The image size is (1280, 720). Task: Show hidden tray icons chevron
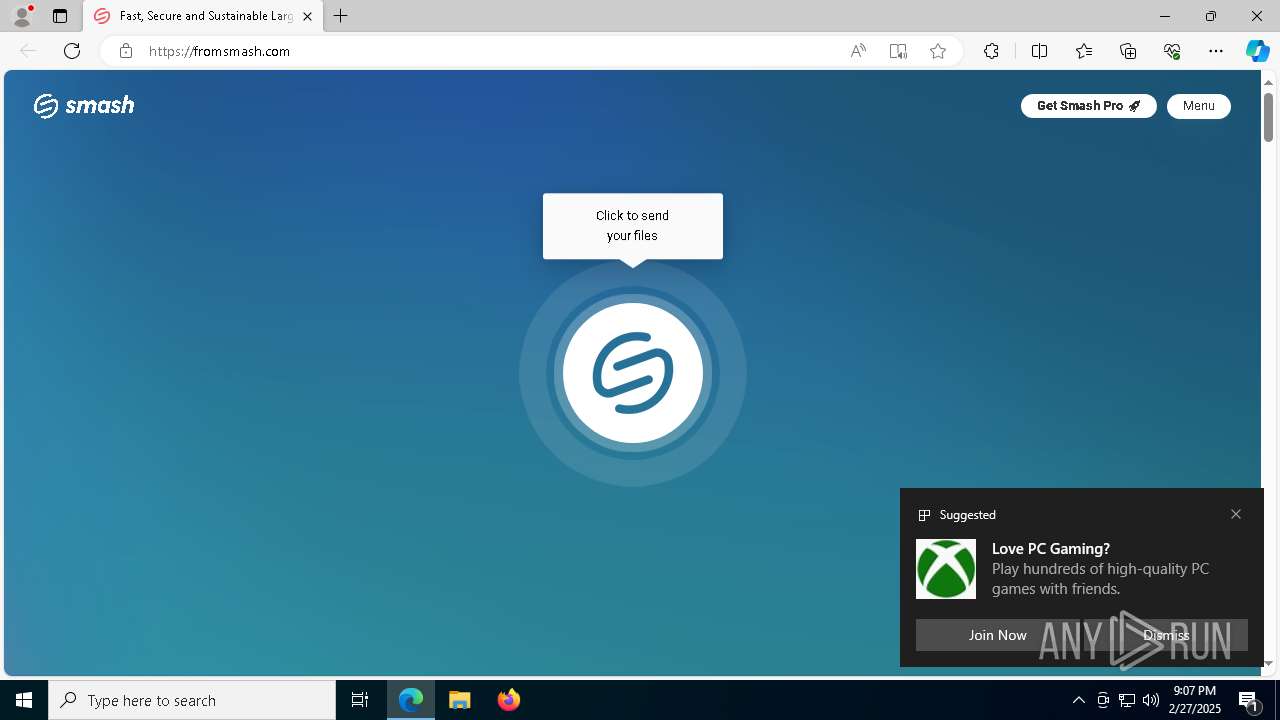[1078, 700]
